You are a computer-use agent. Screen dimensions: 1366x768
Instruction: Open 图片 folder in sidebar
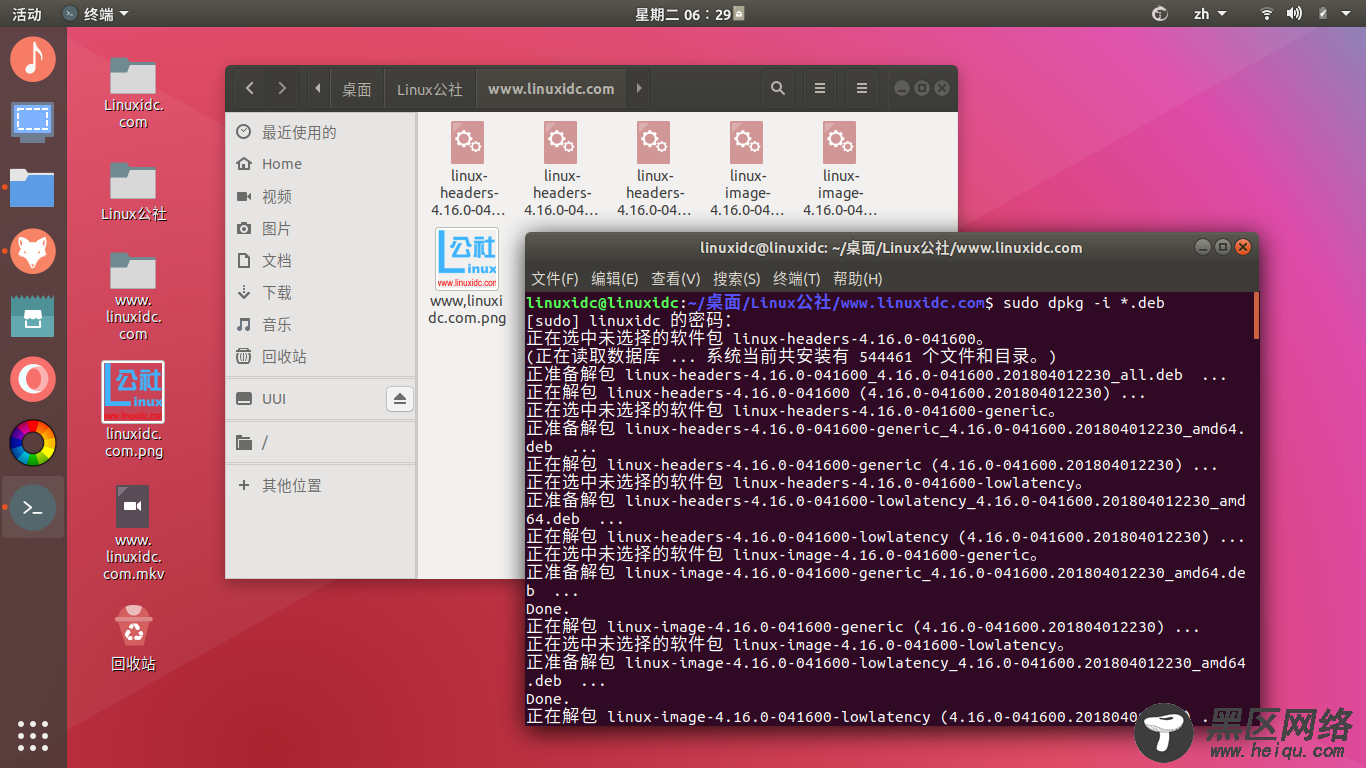[x=321, y=228]
